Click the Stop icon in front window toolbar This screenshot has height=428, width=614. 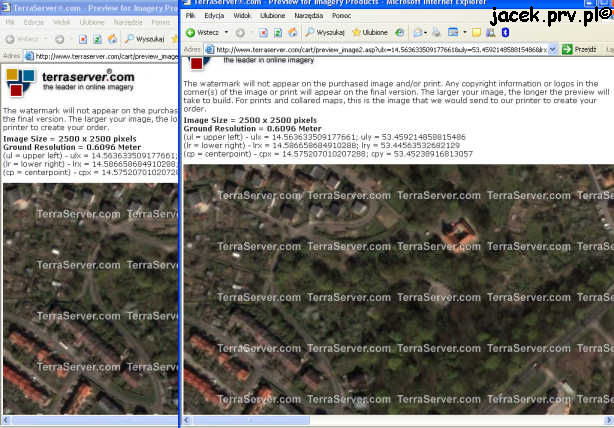tap(264, 33)
